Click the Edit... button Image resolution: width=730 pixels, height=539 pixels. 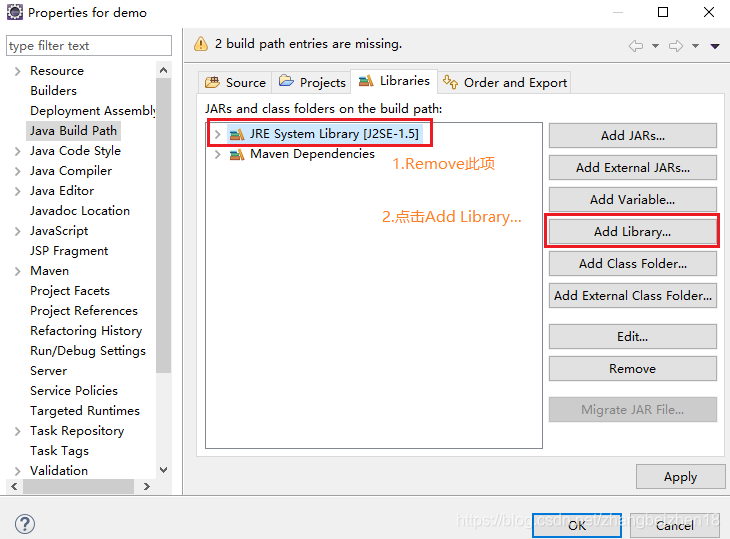[633, 337]
